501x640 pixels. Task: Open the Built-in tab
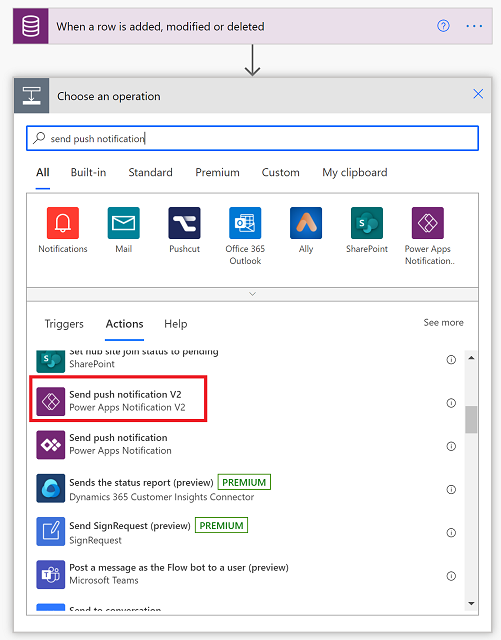click(x=89, y=173)
